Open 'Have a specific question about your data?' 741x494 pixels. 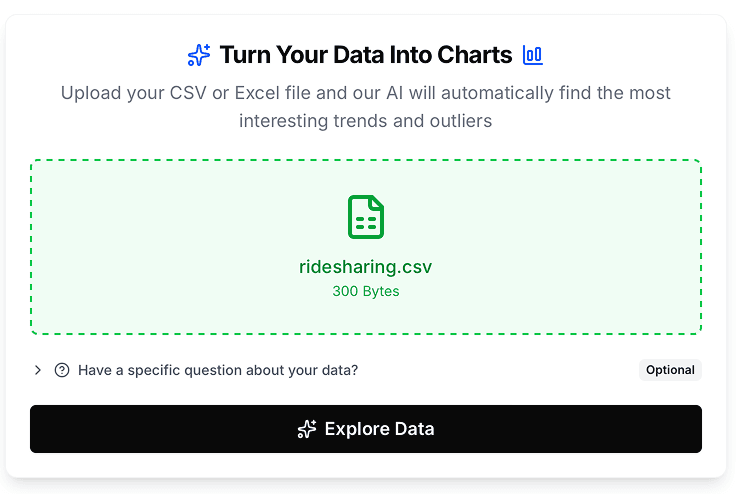pyautogui.click(x=217, y=370)
